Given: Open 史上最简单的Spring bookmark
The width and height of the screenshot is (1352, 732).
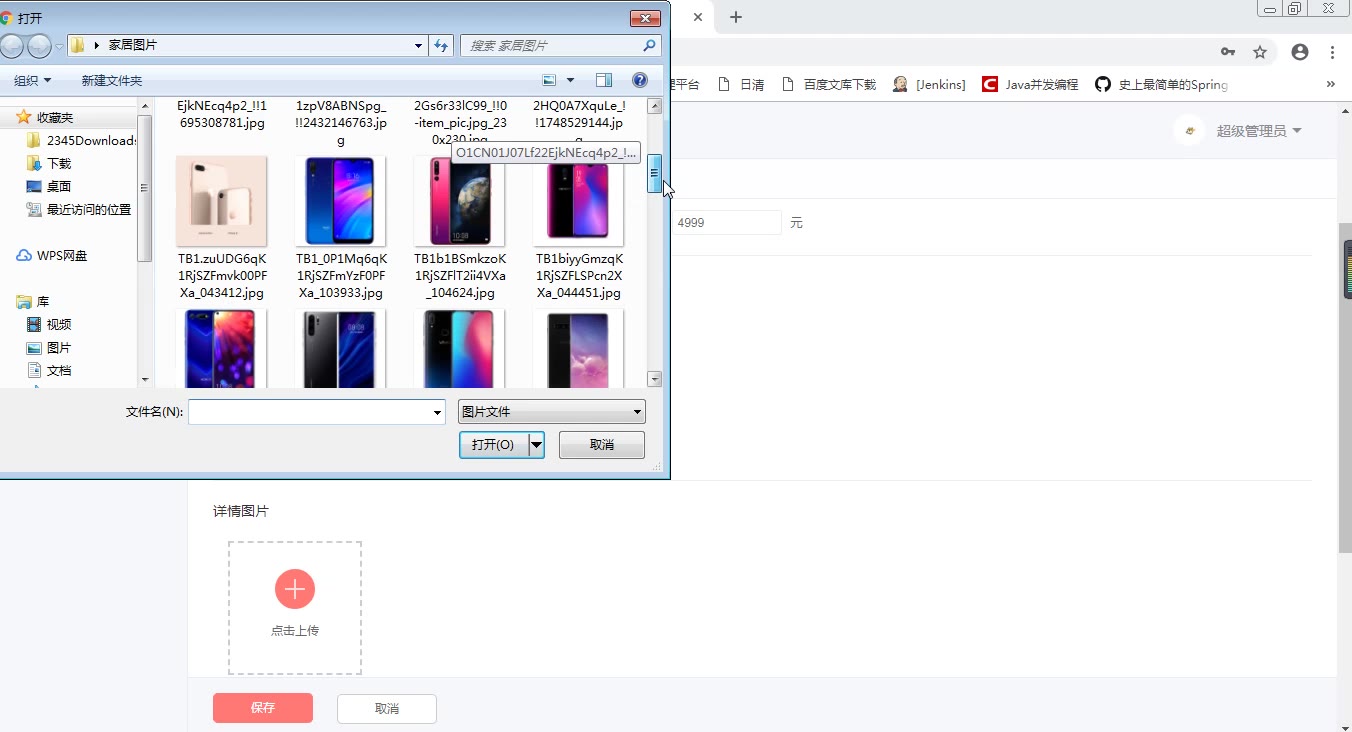Looking at the screenshot, I should pos(1162,85).
